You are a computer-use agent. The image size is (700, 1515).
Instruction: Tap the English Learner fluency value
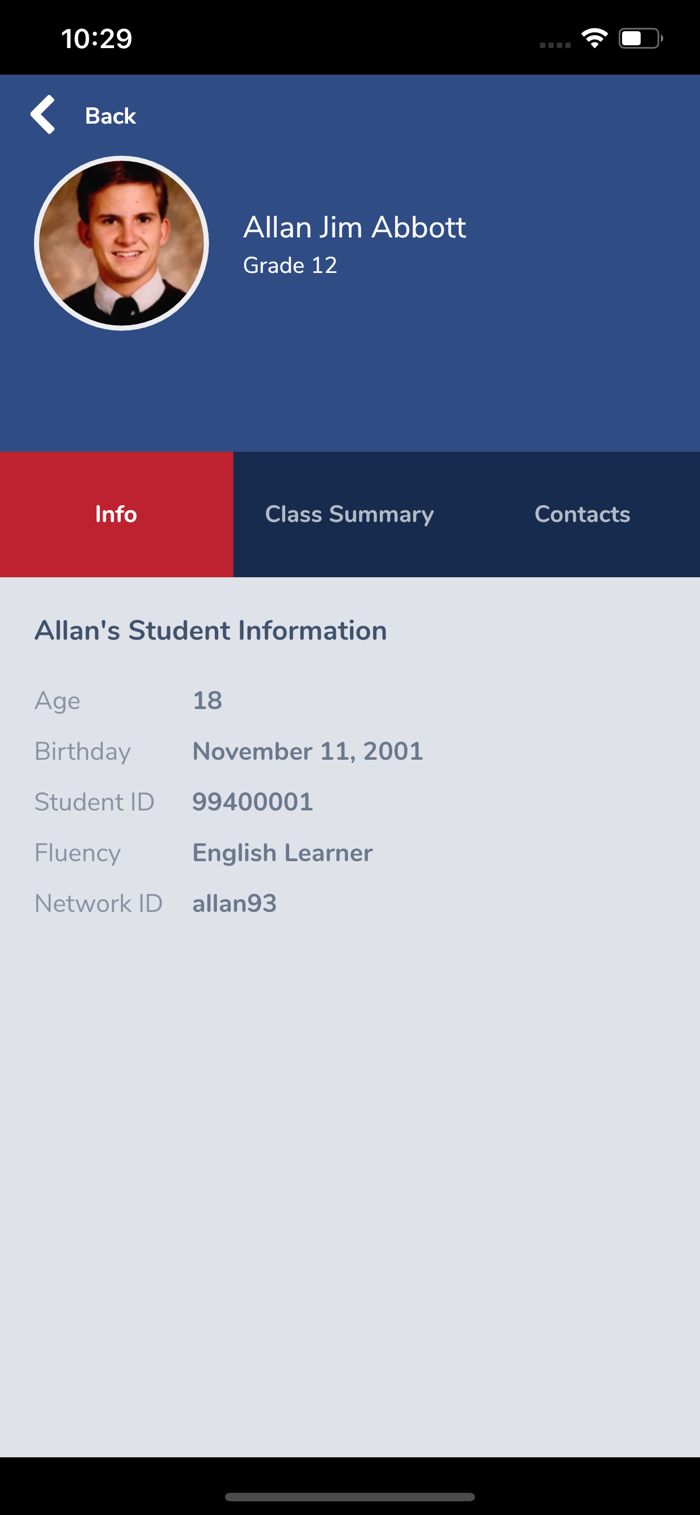[283, 853]
